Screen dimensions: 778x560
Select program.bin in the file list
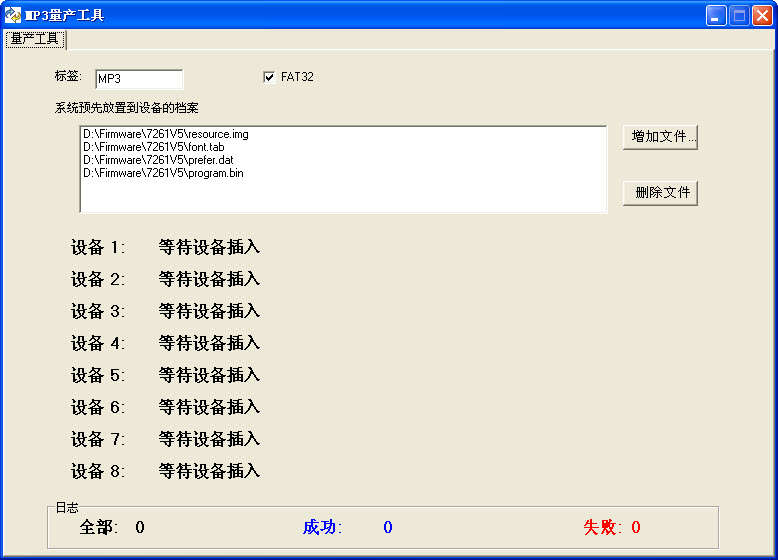pos(163,173)
